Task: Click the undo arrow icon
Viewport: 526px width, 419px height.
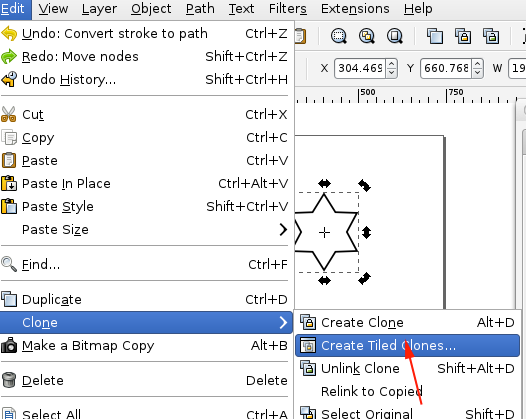Action: coord(9,34)
